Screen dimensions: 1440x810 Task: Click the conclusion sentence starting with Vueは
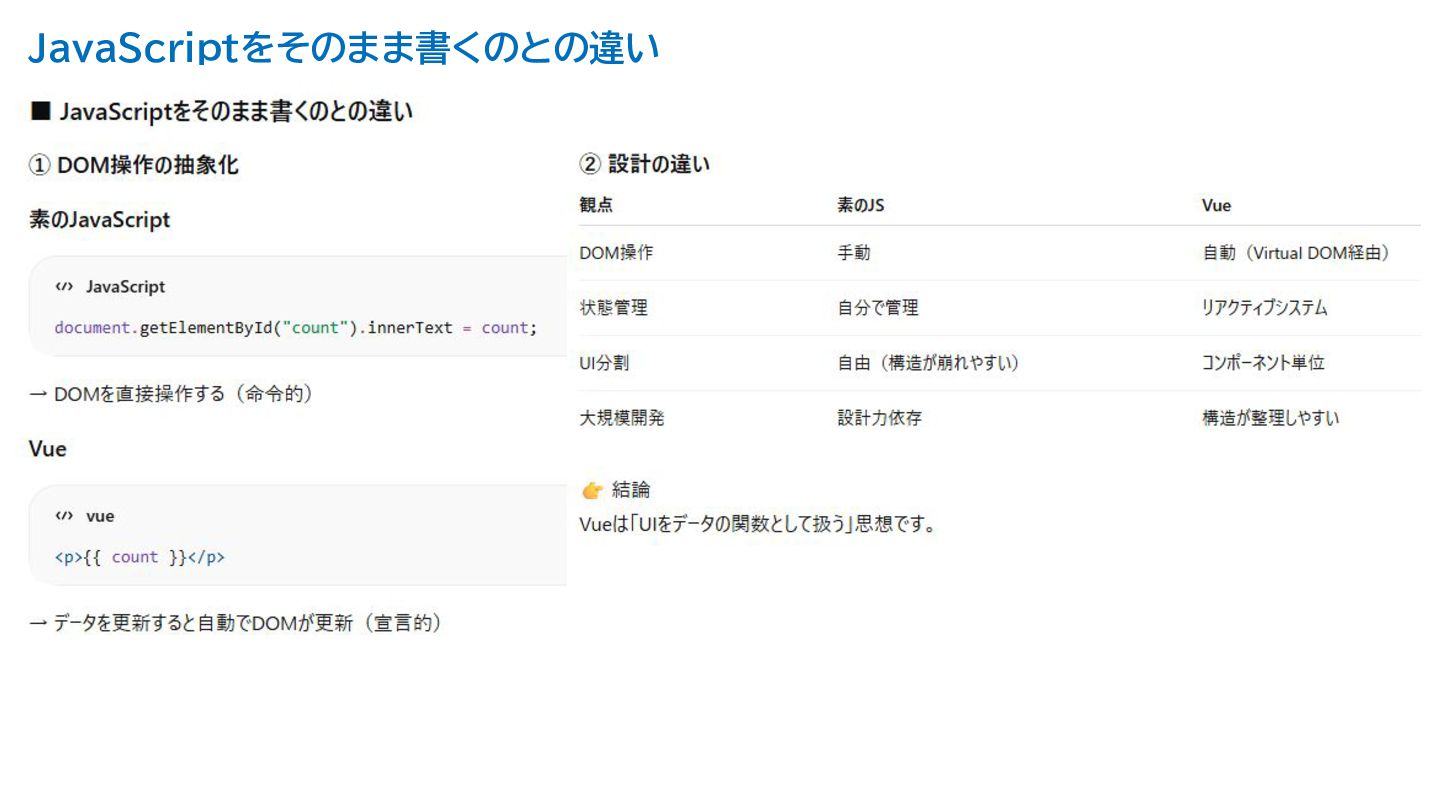pos(758,524)
